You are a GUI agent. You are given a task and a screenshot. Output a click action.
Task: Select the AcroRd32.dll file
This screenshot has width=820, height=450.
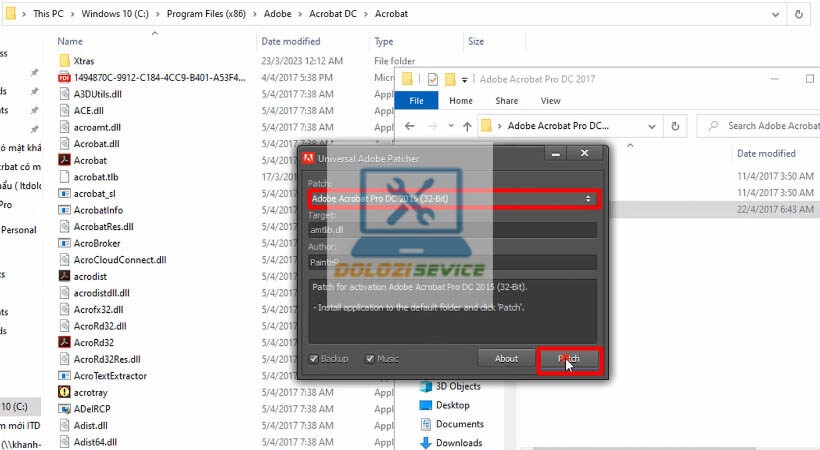click(x=93, y=326)
